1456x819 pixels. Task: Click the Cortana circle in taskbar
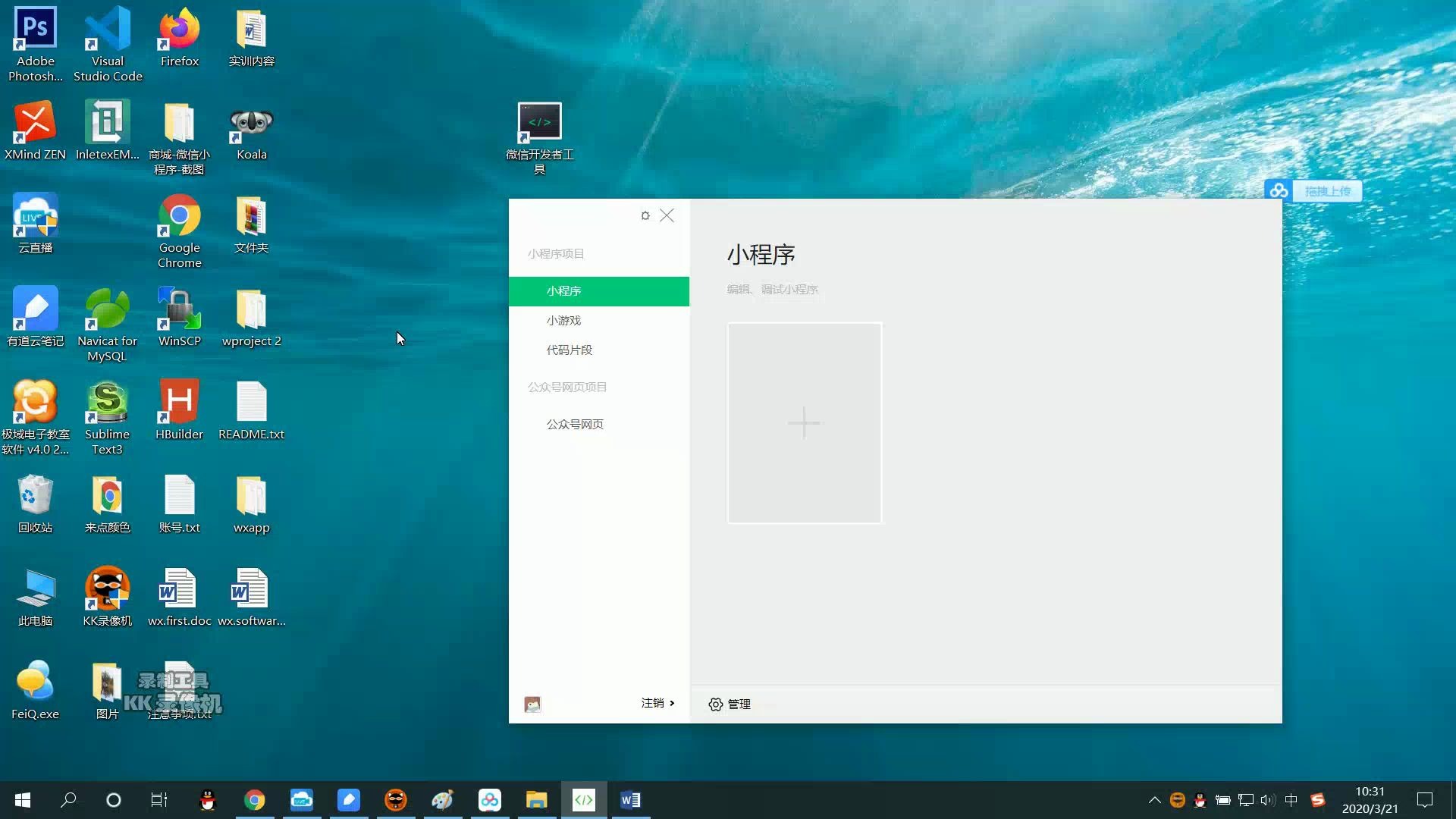[114, 800]
